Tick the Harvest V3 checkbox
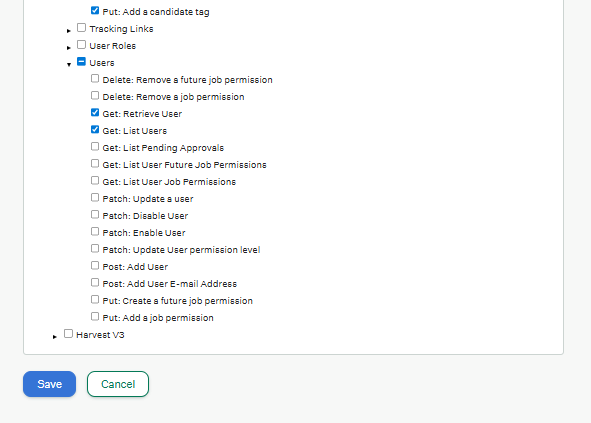This screenshot has height=423, width=591. tap(68, 333)
